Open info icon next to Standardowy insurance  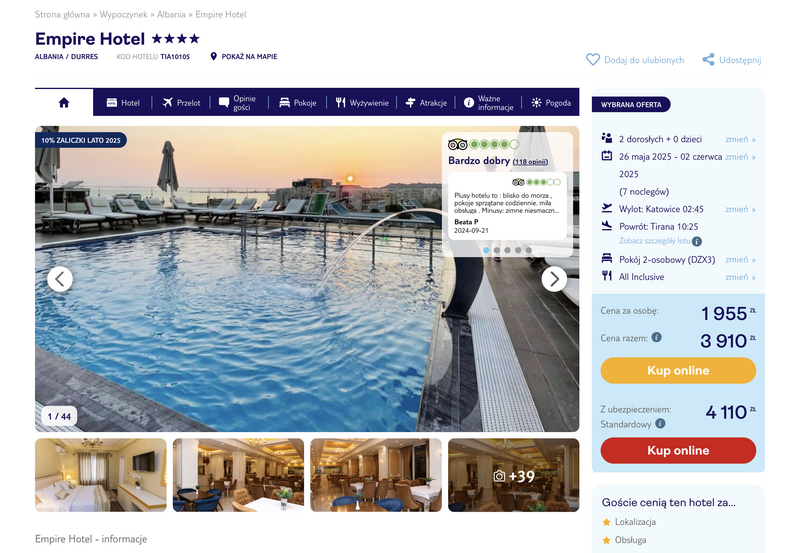point(660,423)
